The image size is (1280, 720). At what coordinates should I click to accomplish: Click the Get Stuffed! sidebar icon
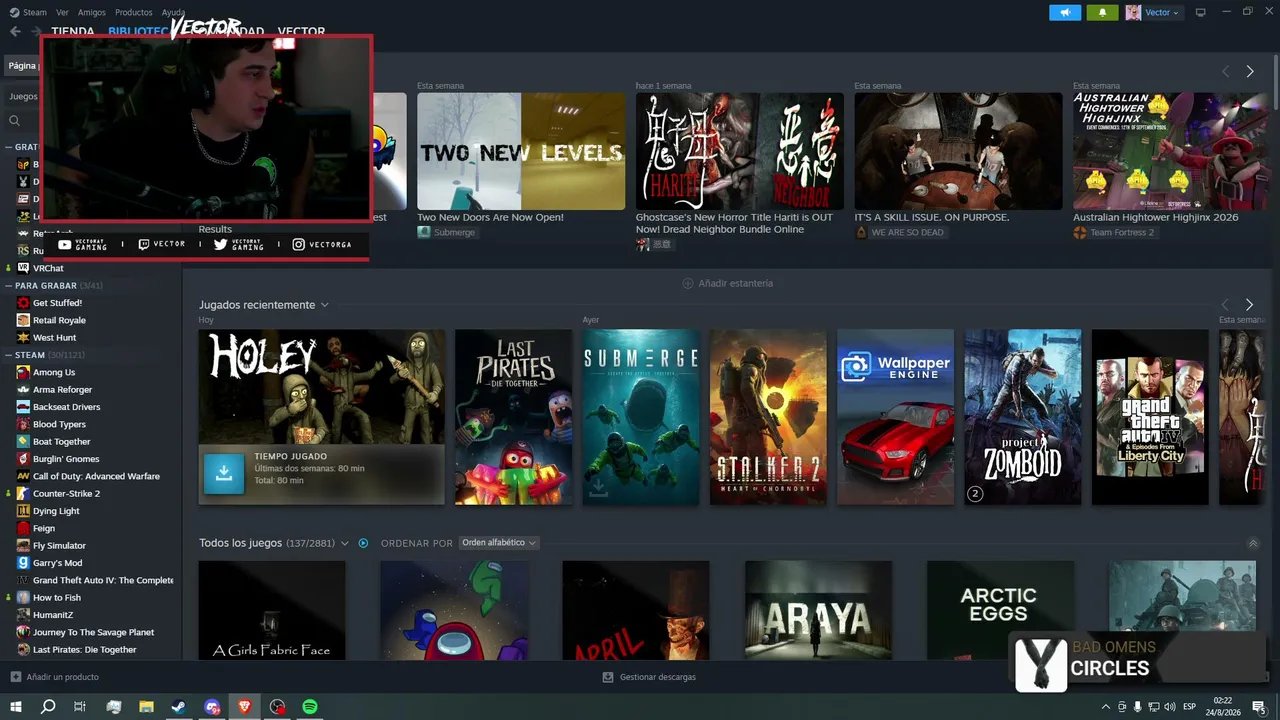tap(23, 303)
